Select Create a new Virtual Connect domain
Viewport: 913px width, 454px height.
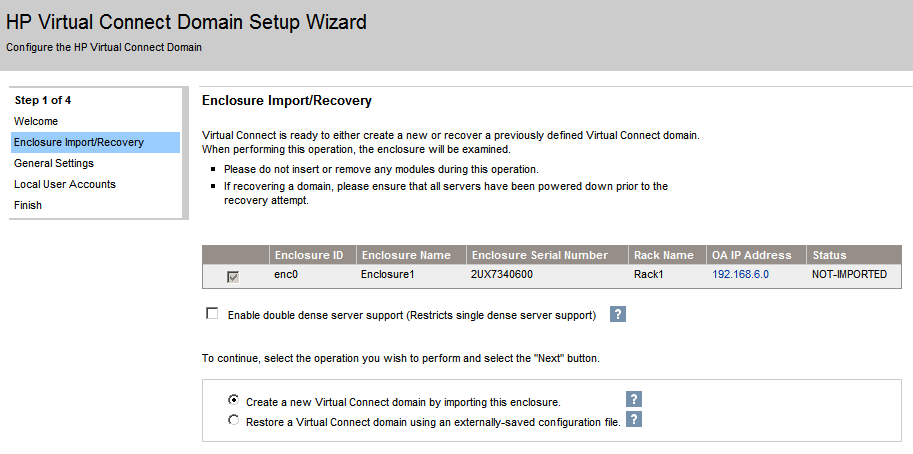[x=234, y=400]
